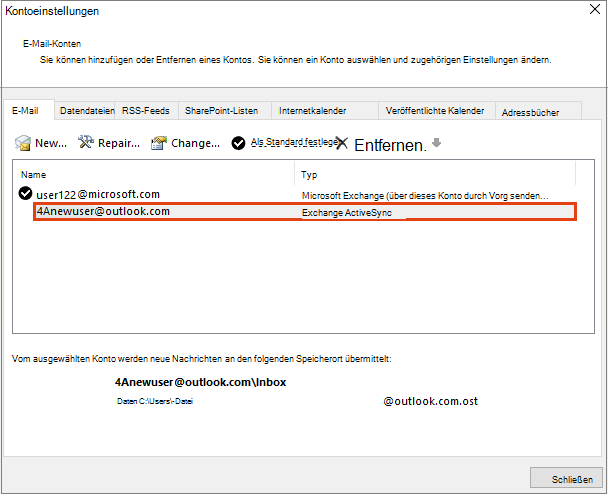Open the Veröffentlichte Kalender tab

tap(435, 111)
